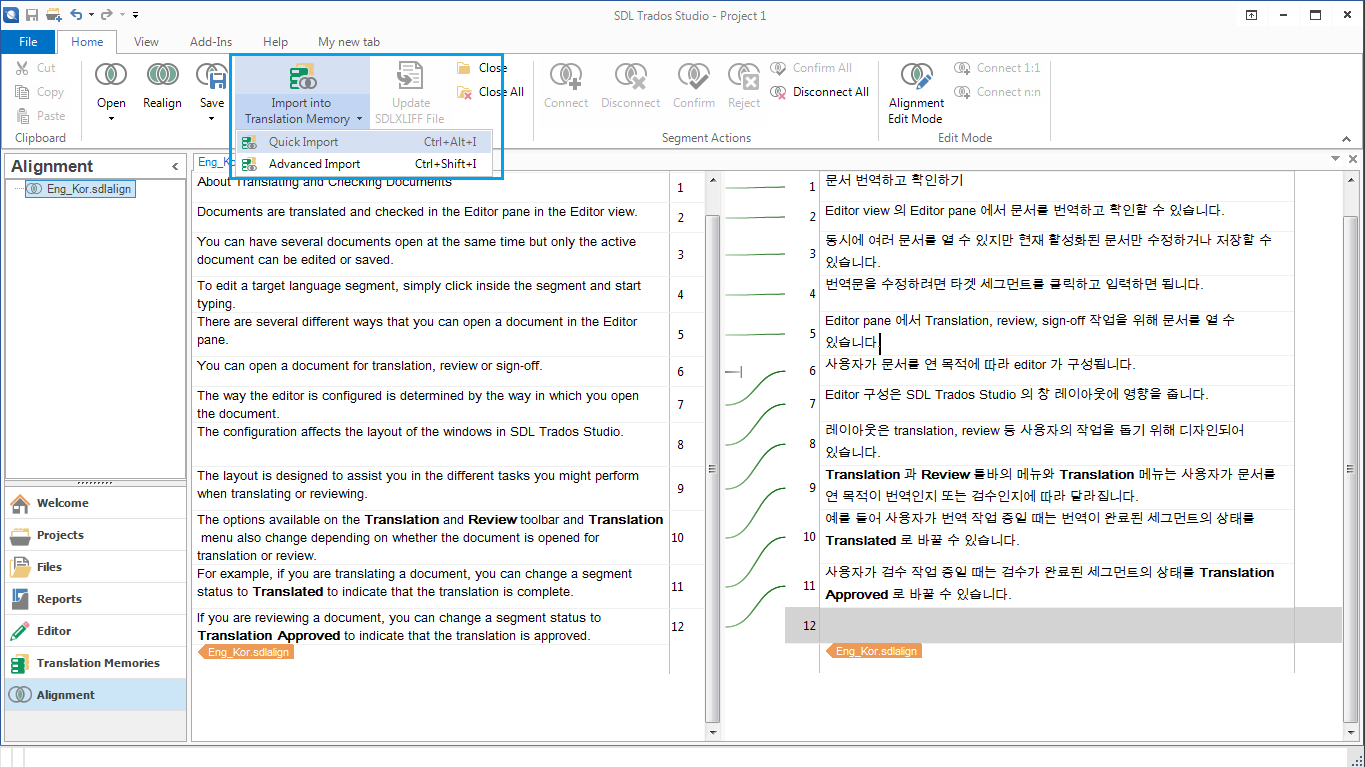Open My new tab

tap(348, 42)
